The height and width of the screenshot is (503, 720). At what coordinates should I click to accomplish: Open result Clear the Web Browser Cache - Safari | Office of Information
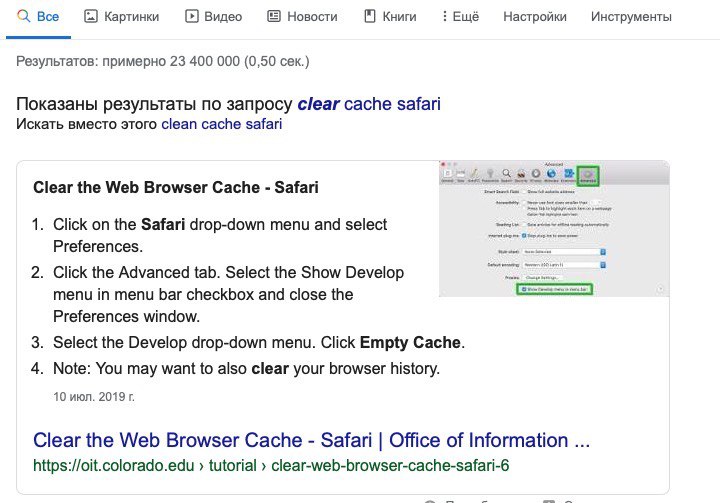(311, 440)
